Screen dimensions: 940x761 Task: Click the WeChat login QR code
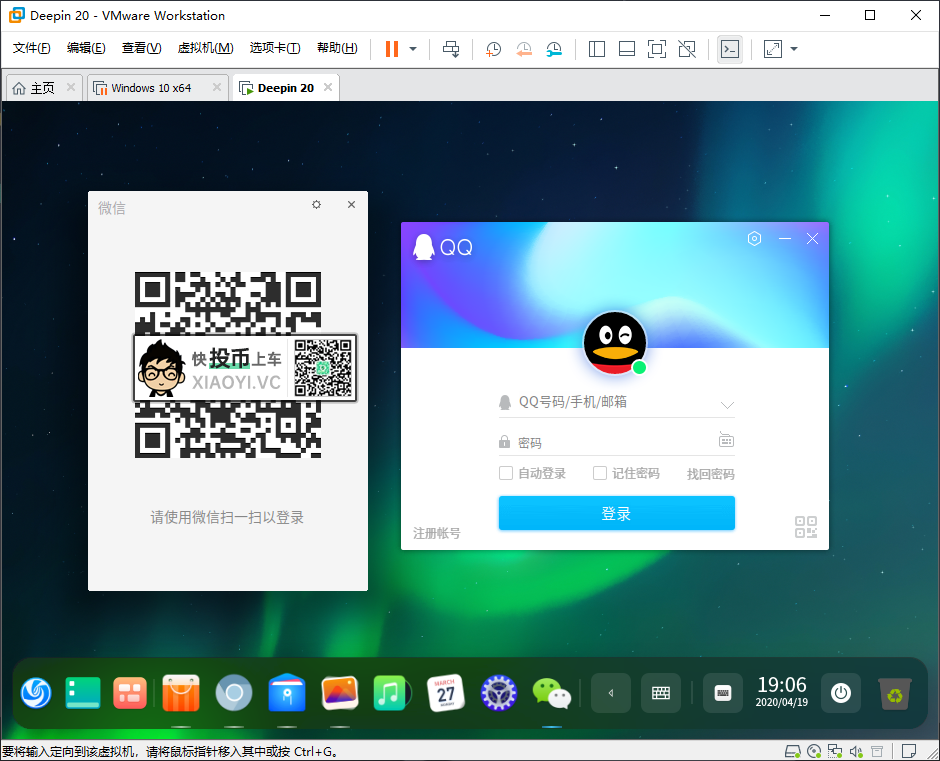(228, 365)
